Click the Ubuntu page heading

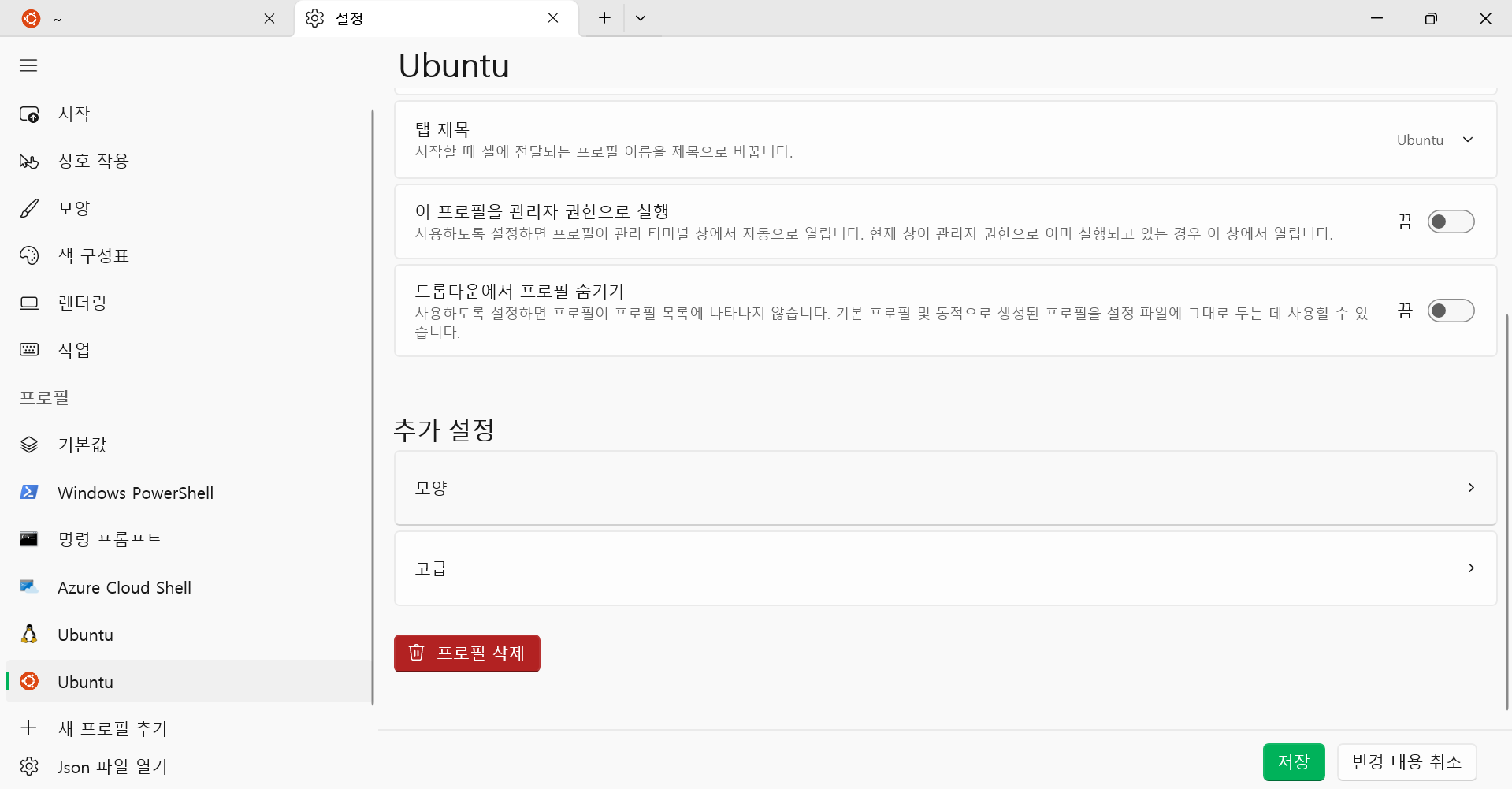pyautogui.click(x=454, y=65)
